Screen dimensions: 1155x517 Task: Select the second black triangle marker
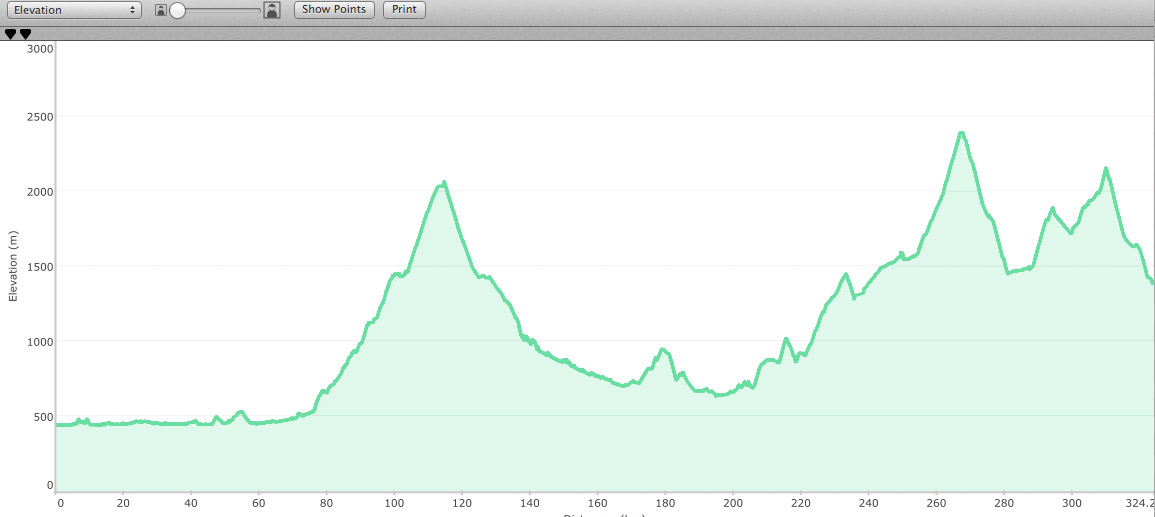[26, 34]
